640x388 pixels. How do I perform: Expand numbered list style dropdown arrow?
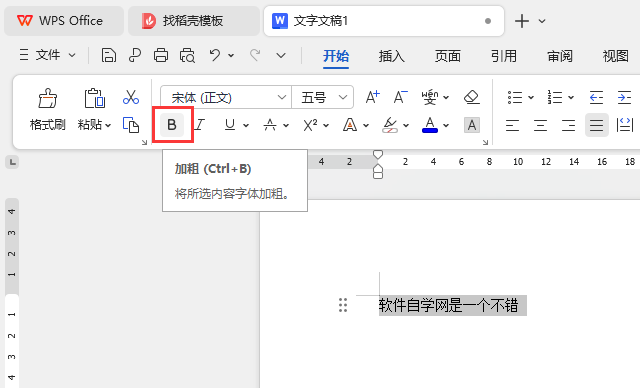(x=571, y=98)
